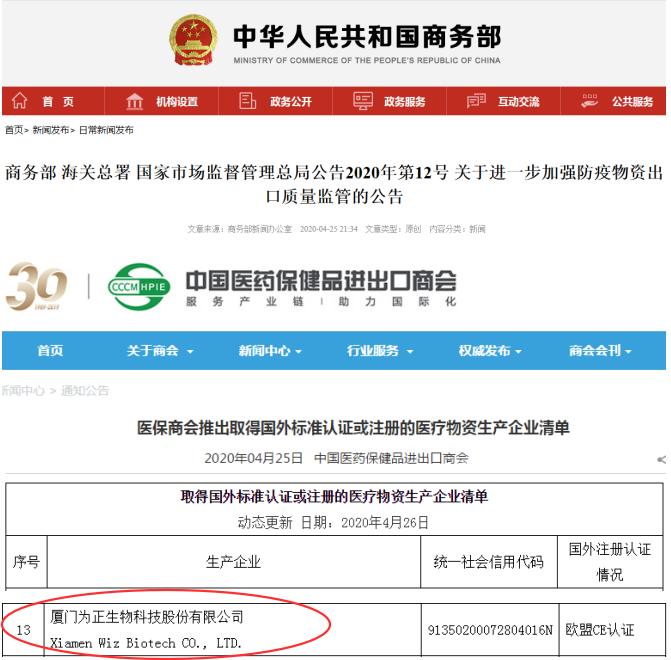Open 政务服务 menu item
671x660 pixels.
[405, 101]
